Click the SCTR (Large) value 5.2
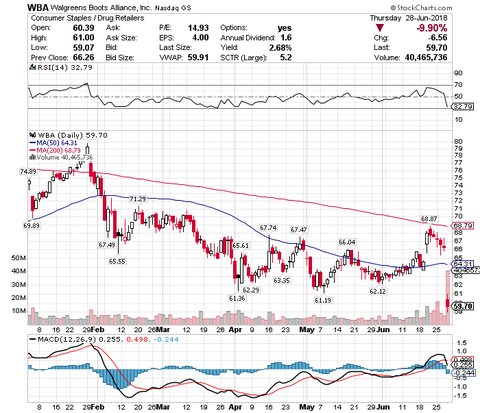Viewport: 480px width, 413px height. coord(286,57)
